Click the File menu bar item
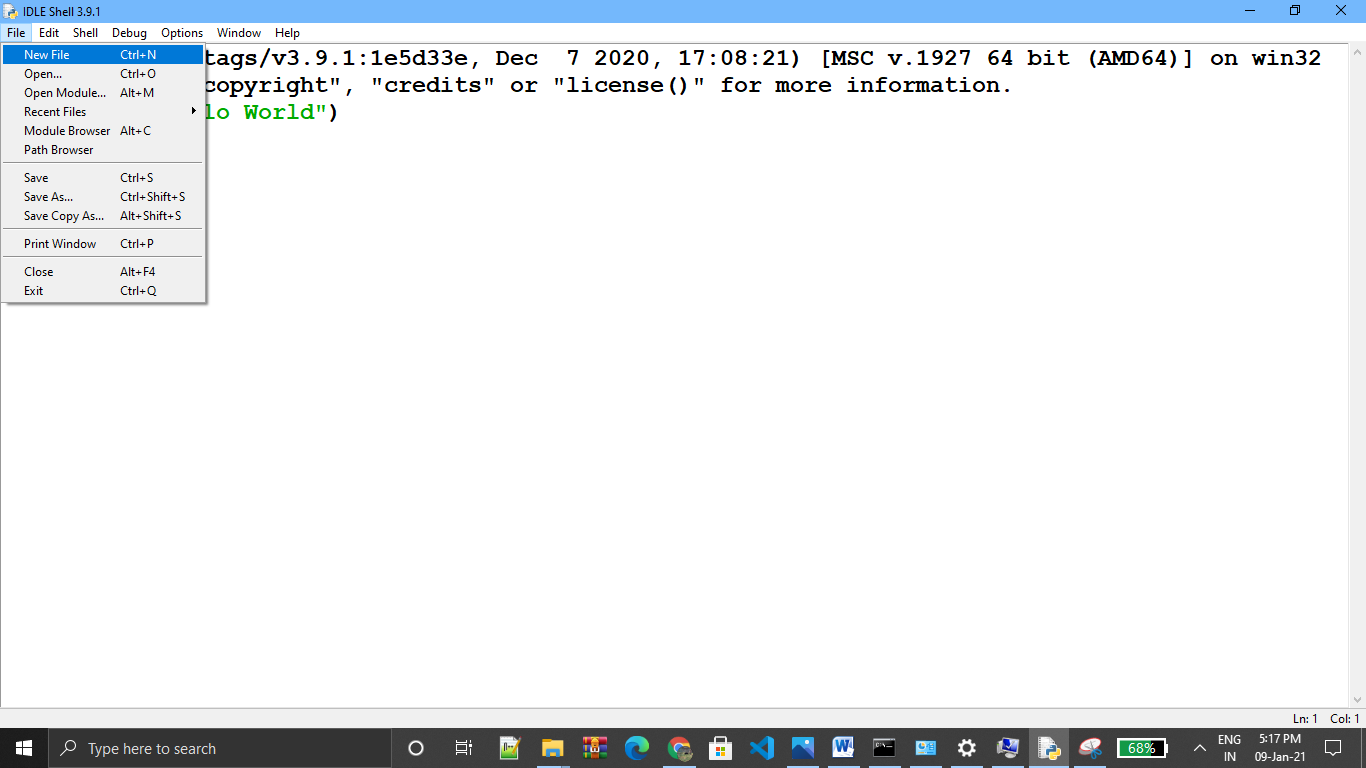This screenshot has width=1366, height=768. [15, 33]
